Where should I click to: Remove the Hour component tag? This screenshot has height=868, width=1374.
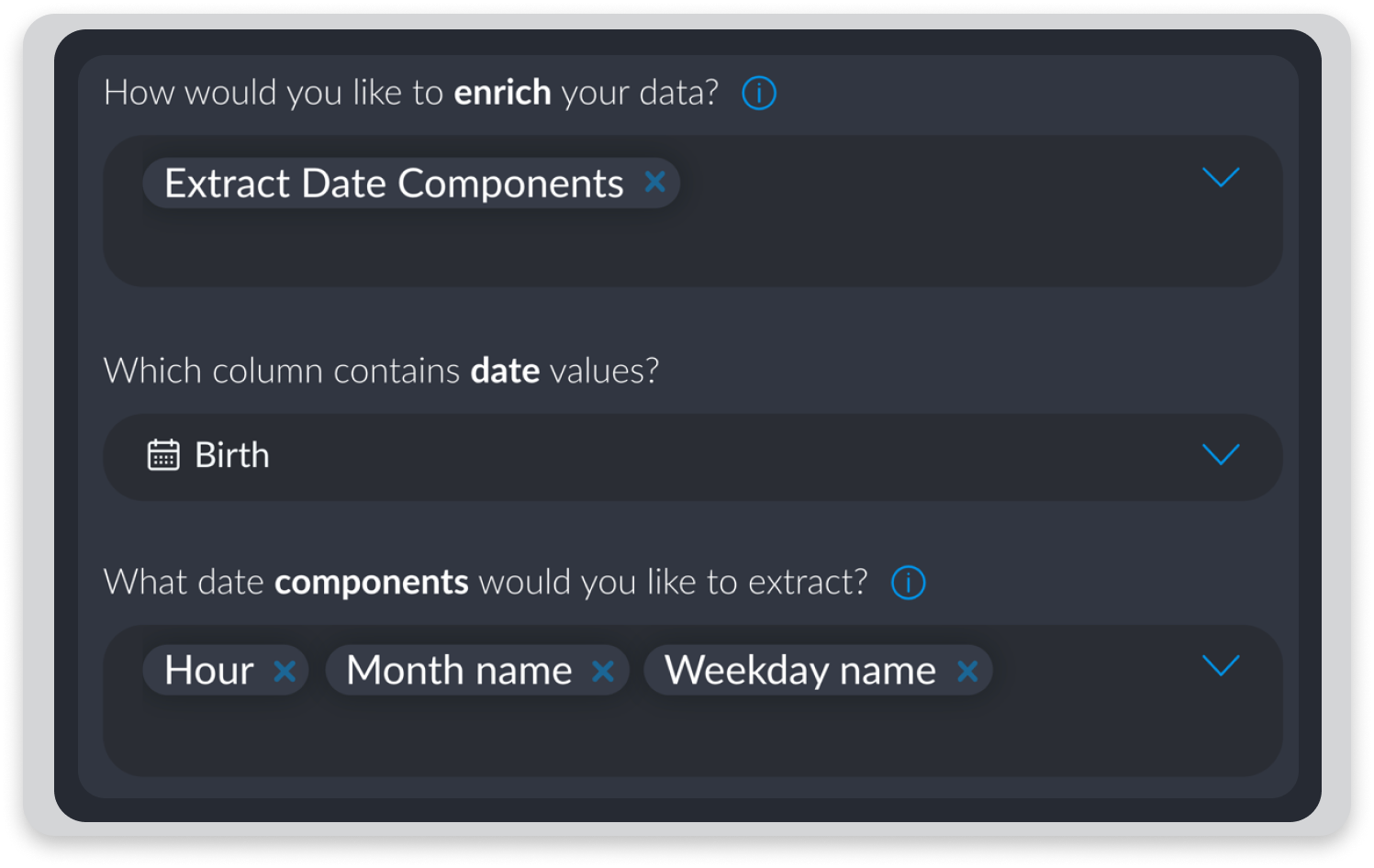(x=285, y=672)
